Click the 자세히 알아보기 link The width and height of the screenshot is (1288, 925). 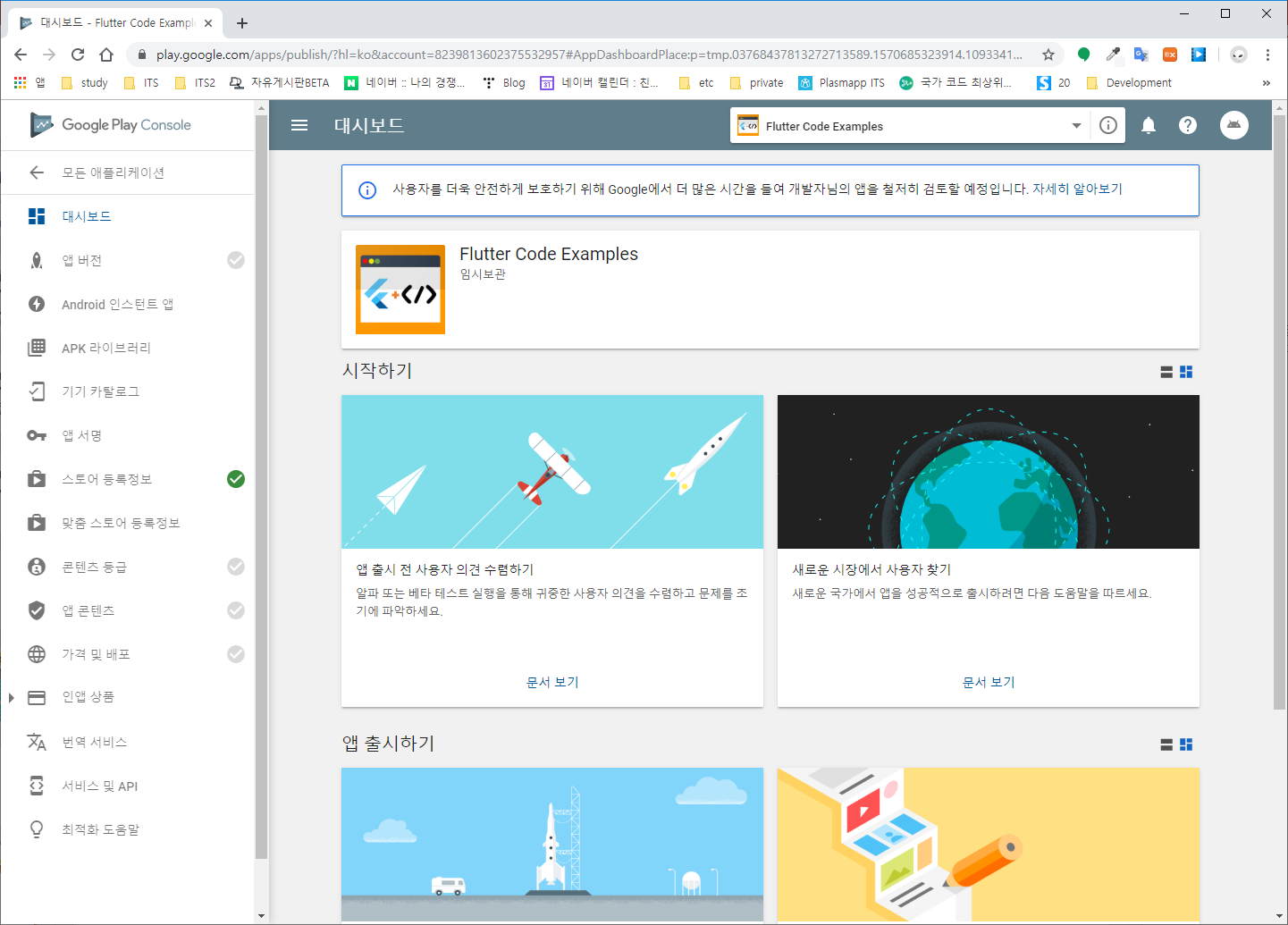pos(1077,189)
